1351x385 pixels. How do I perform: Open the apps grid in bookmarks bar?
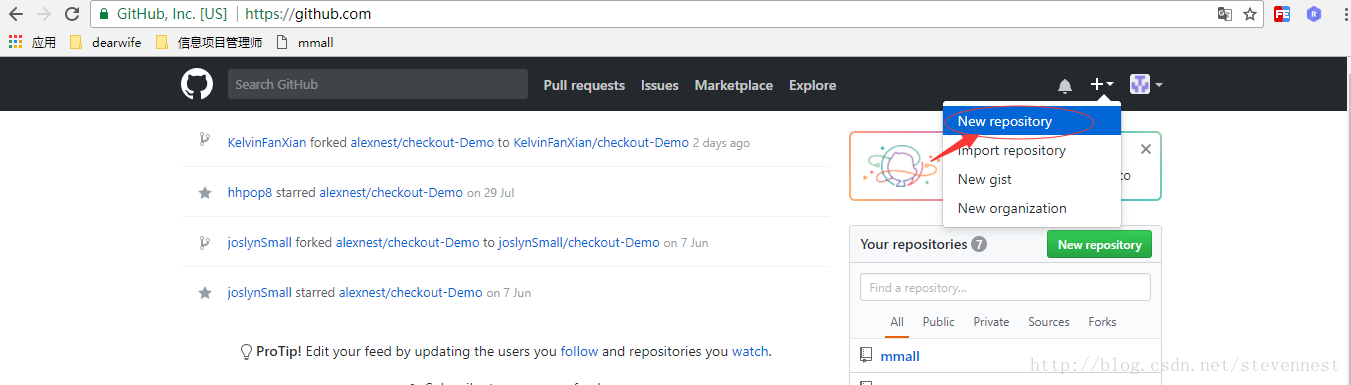(15, 42)
